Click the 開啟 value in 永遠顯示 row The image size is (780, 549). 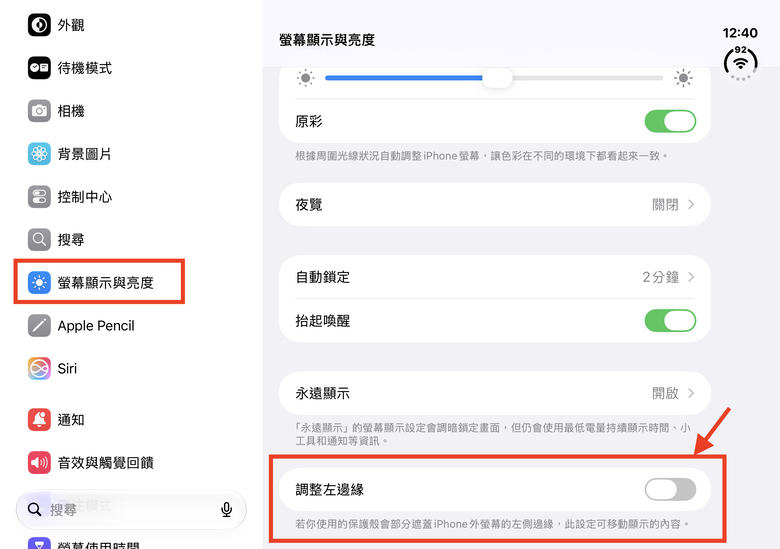click(665, 393)
